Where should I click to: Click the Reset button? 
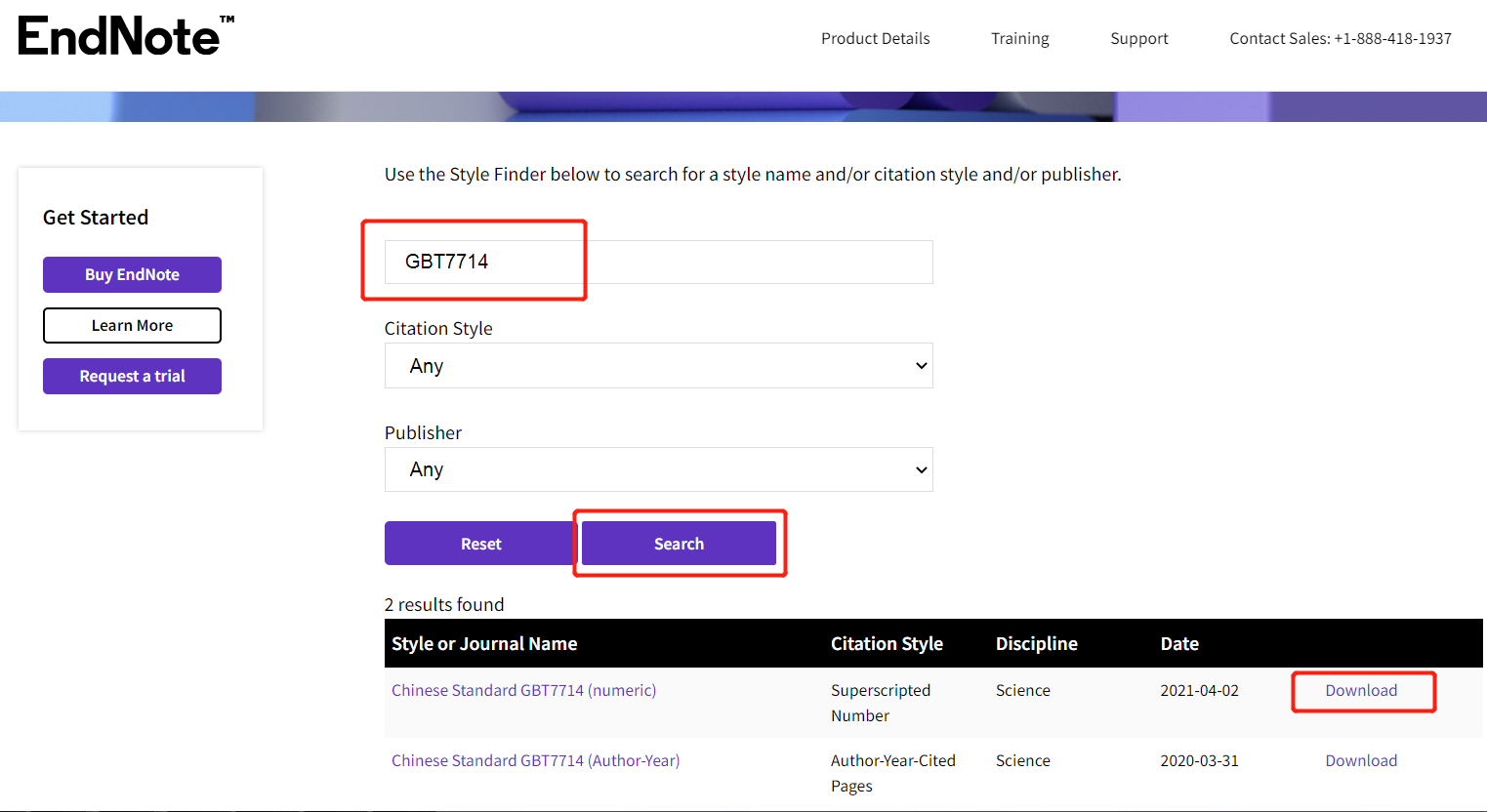pyautogui.click(x=481, y=544)
